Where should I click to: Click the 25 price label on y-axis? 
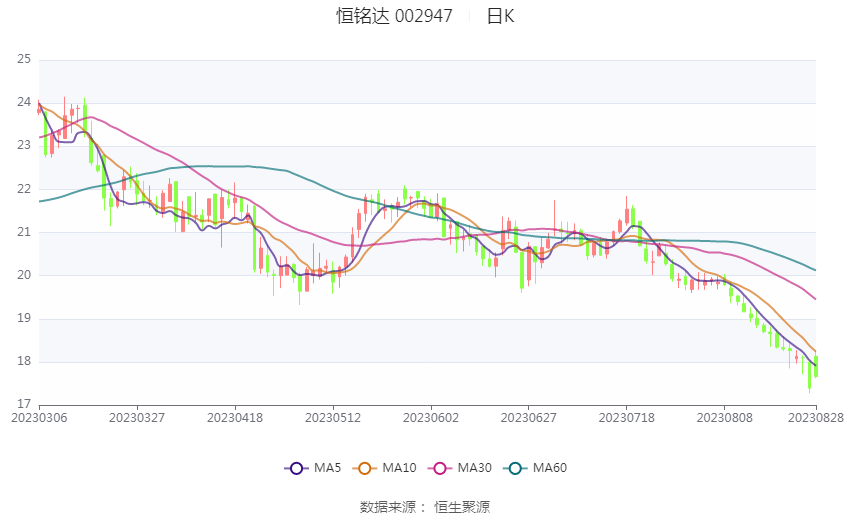click(x=24, y=60)
